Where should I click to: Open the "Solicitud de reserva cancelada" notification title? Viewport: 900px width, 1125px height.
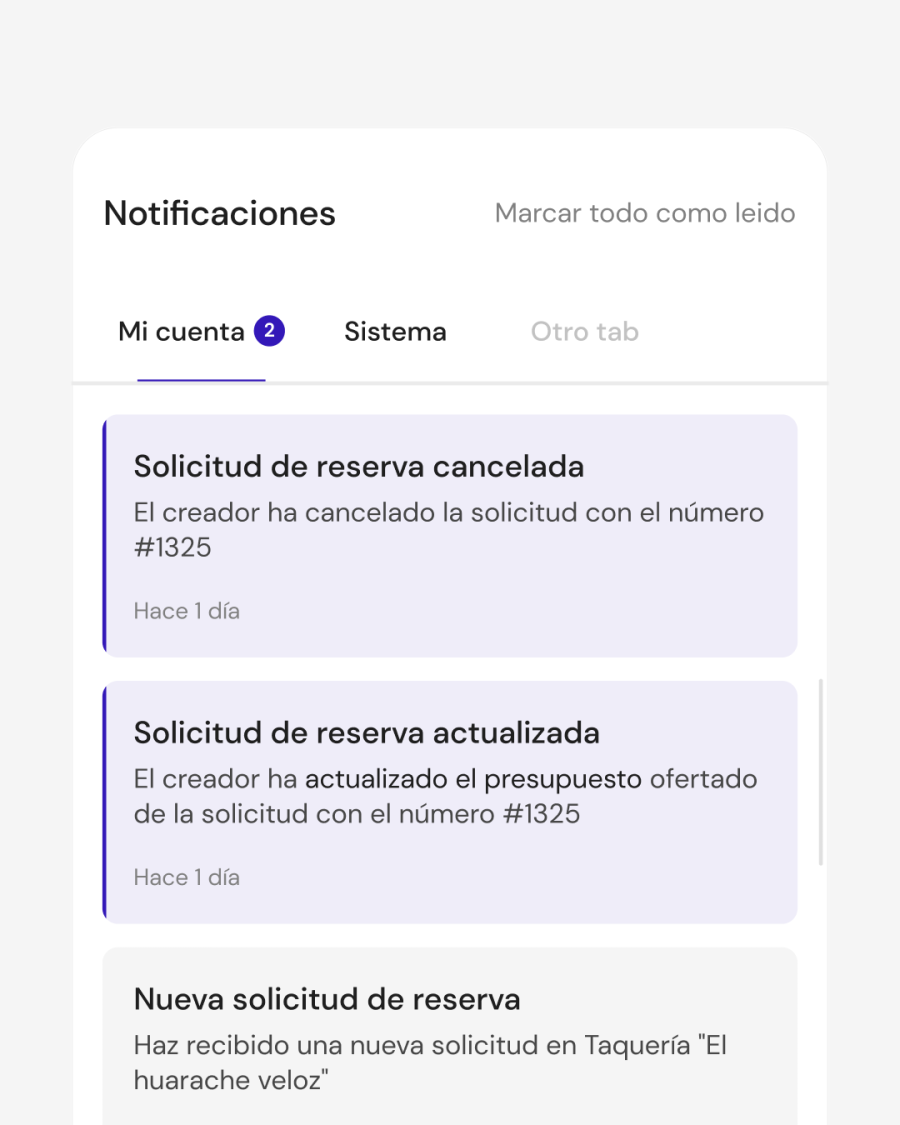tap(359, 467)
